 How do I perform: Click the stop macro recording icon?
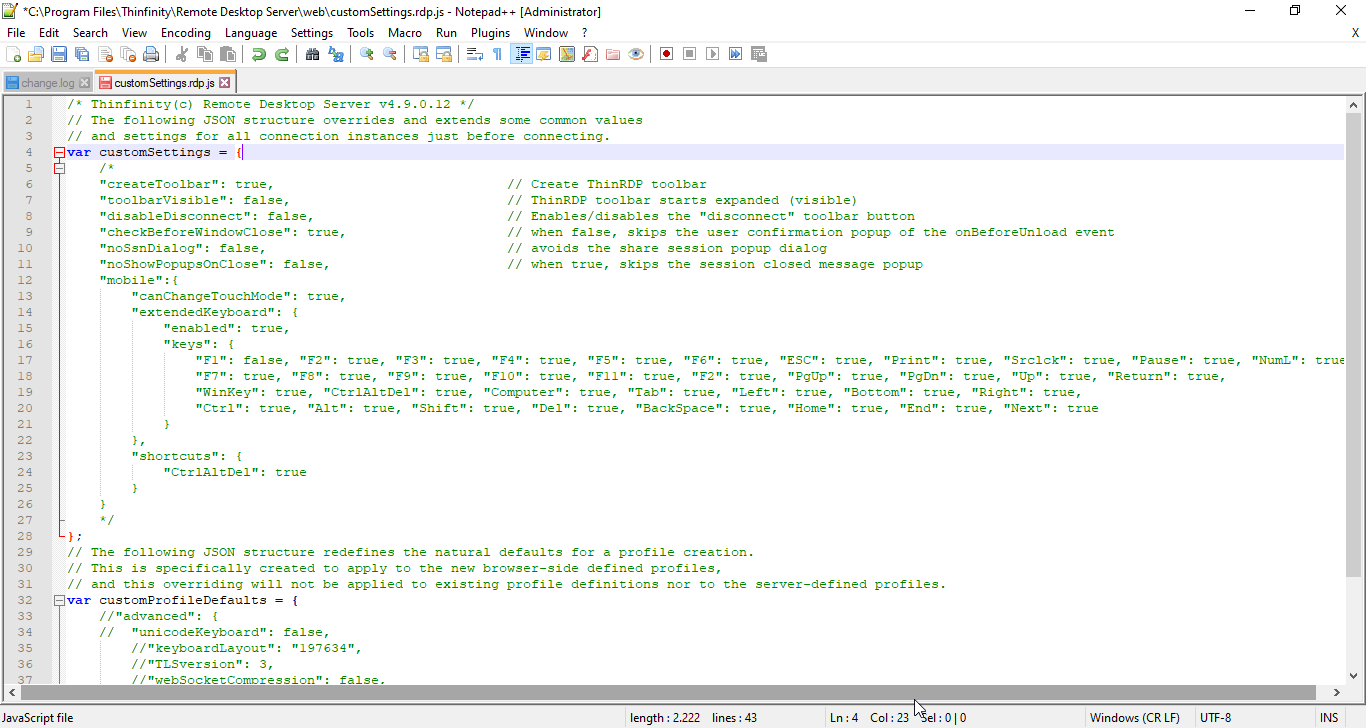pyautogui.click(x=690, y=54)
